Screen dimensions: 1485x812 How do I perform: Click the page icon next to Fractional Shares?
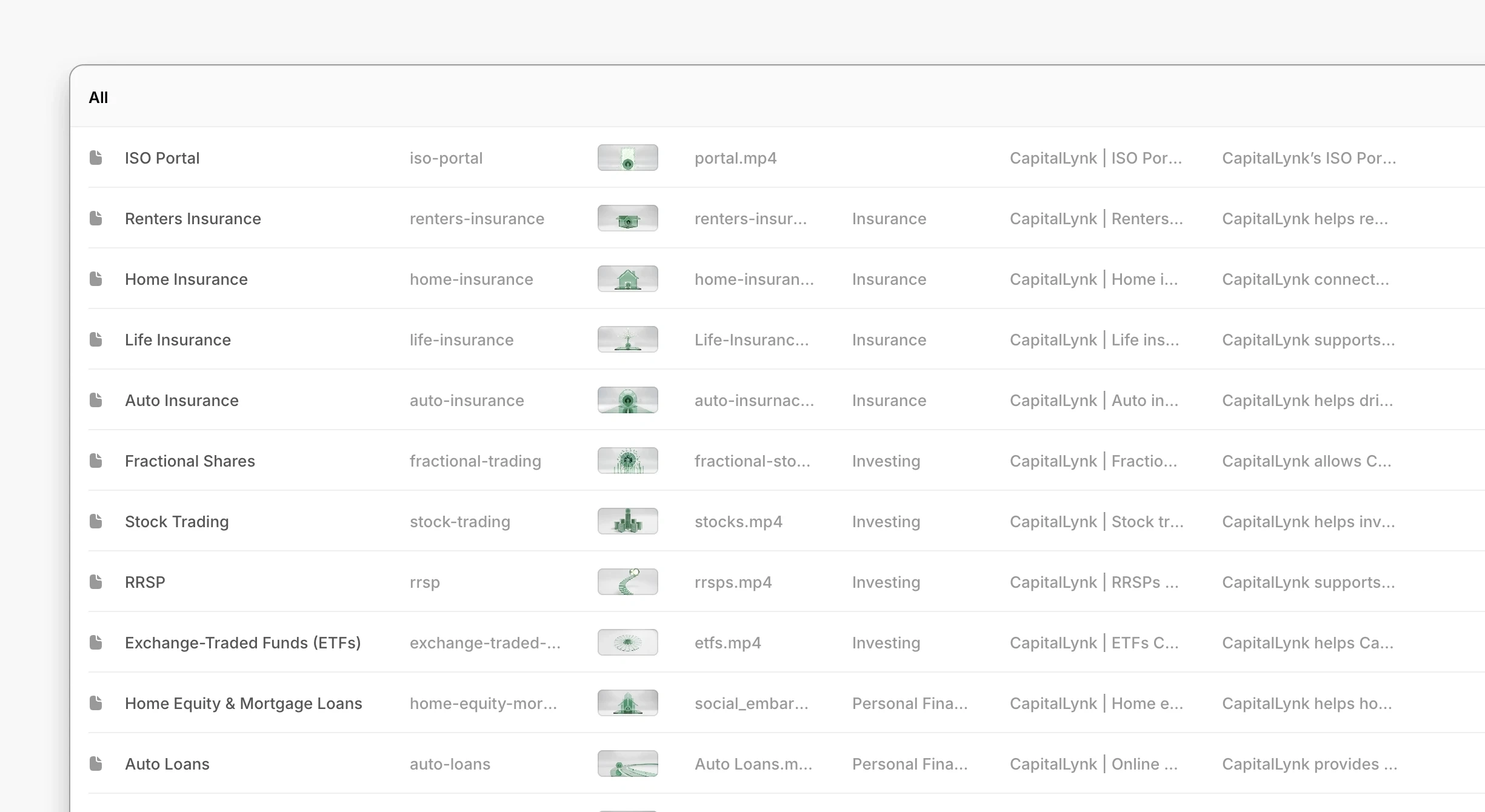coord(96,461)
